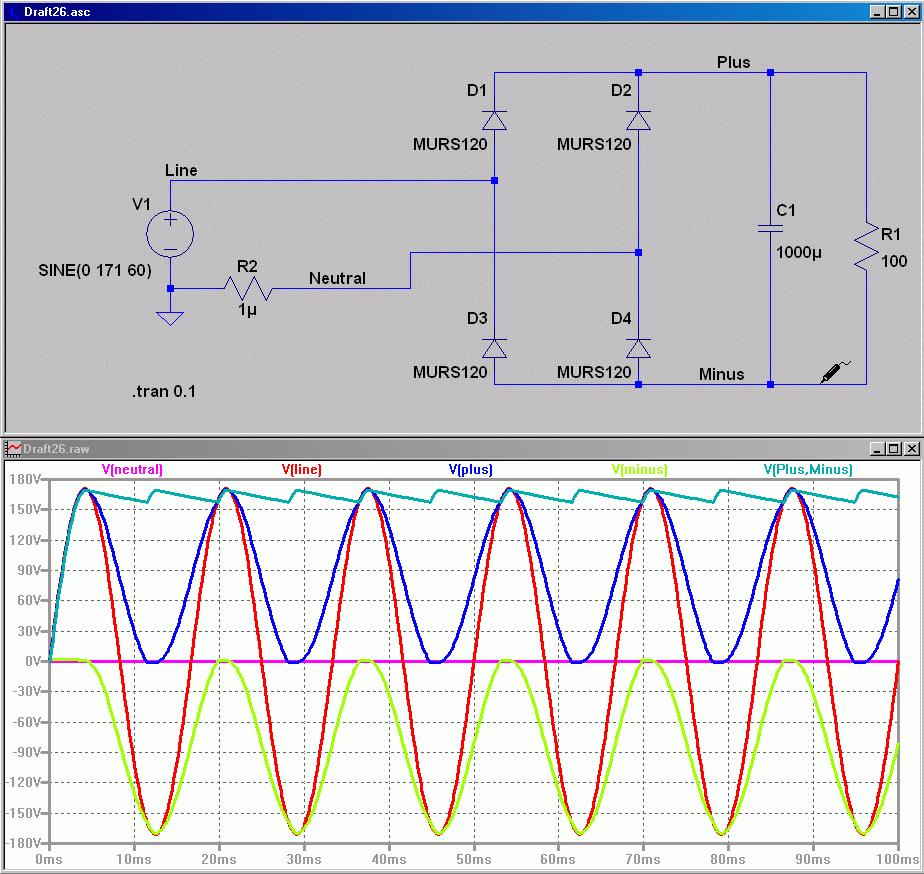This screenshot has height=874, width=924.
Task: Click the 50ms time axis label
Action: tap(474, 859)
